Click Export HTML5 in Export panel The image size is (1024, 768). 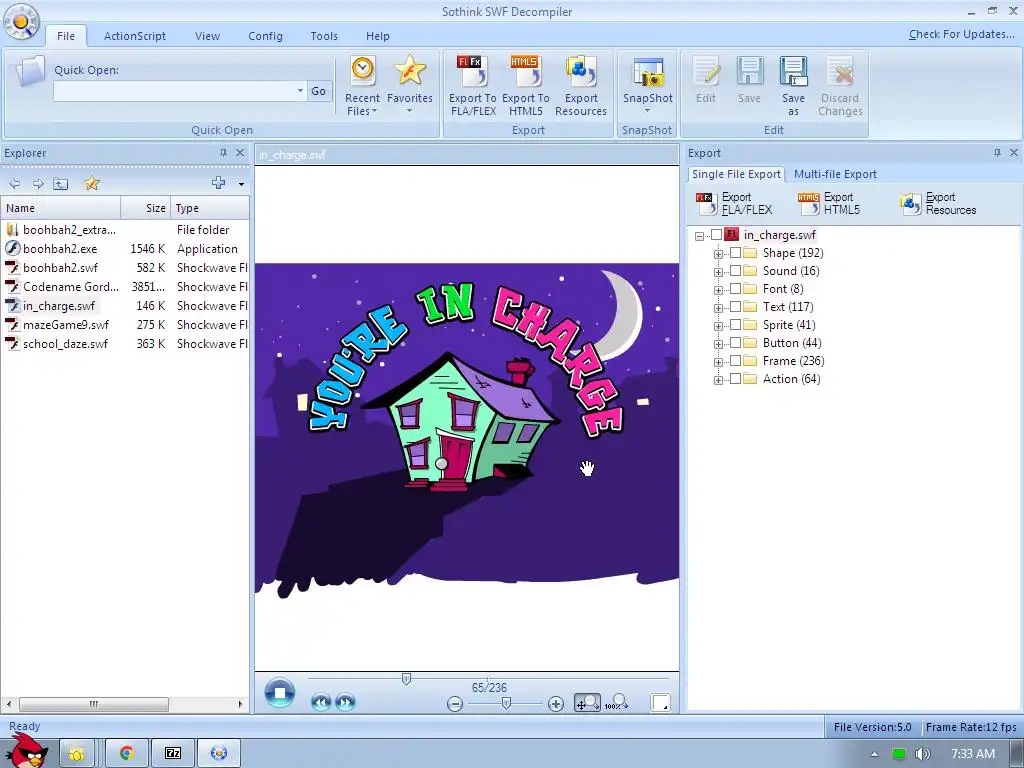click(829, 204)
